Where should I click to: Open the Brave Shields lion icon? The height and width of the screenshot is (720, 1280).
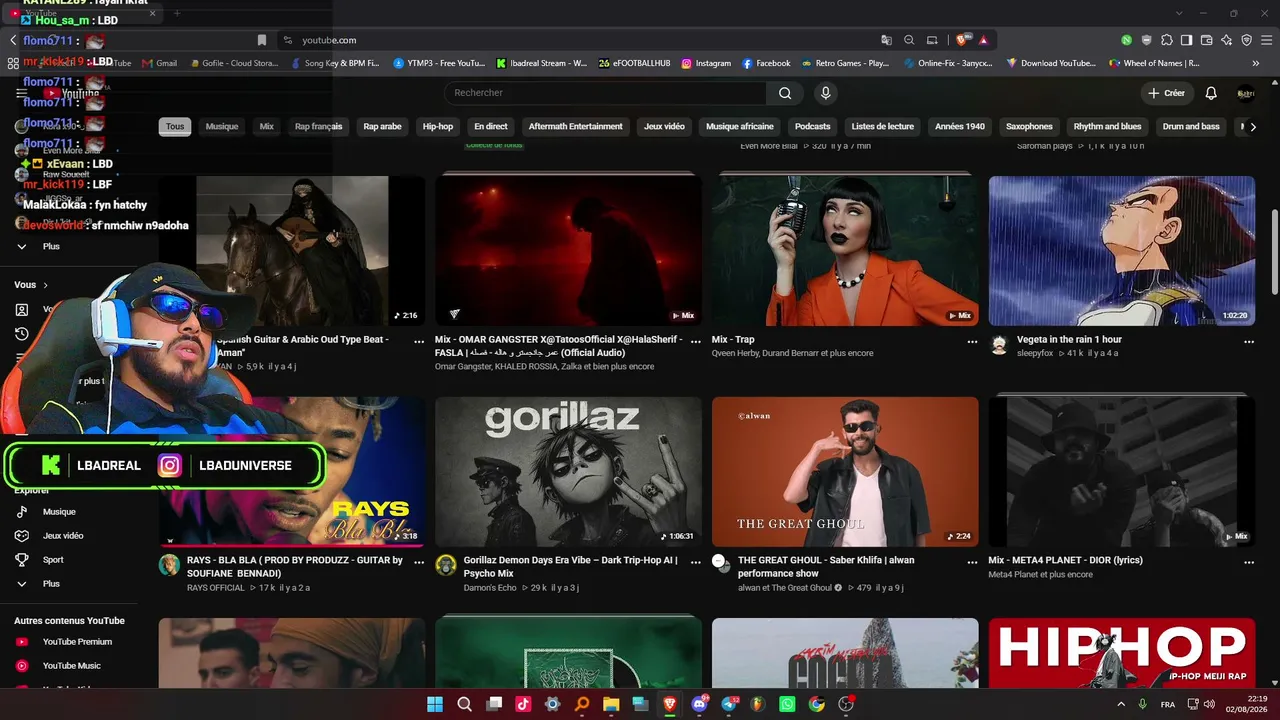962,40
